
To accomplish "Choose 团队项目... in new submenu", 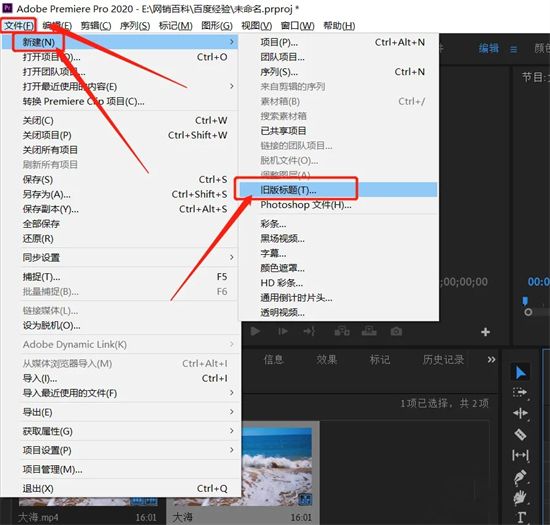I will [338, 57].
